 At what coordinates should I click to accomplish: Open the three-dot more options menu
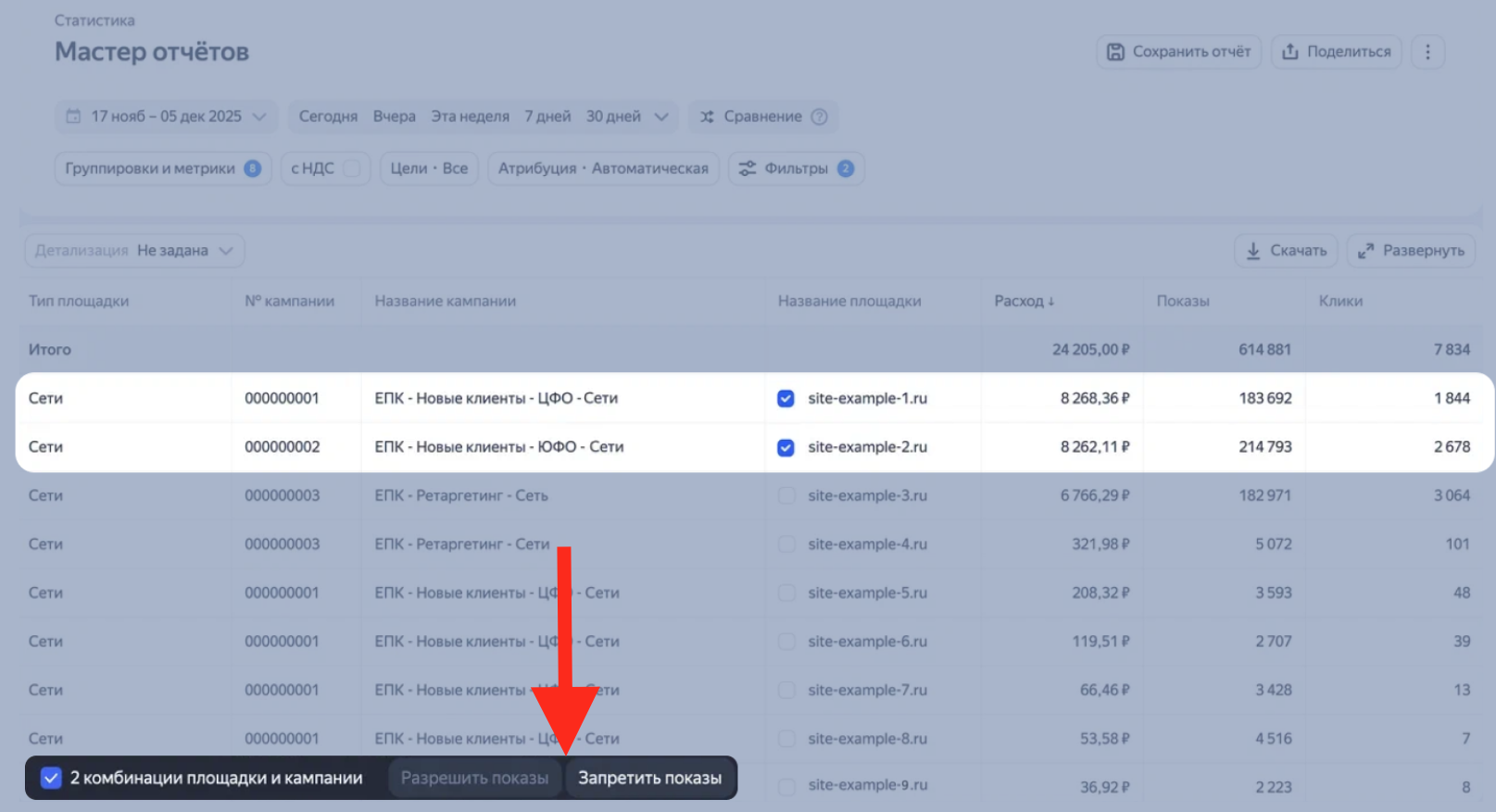click(x=1427, y=52)
